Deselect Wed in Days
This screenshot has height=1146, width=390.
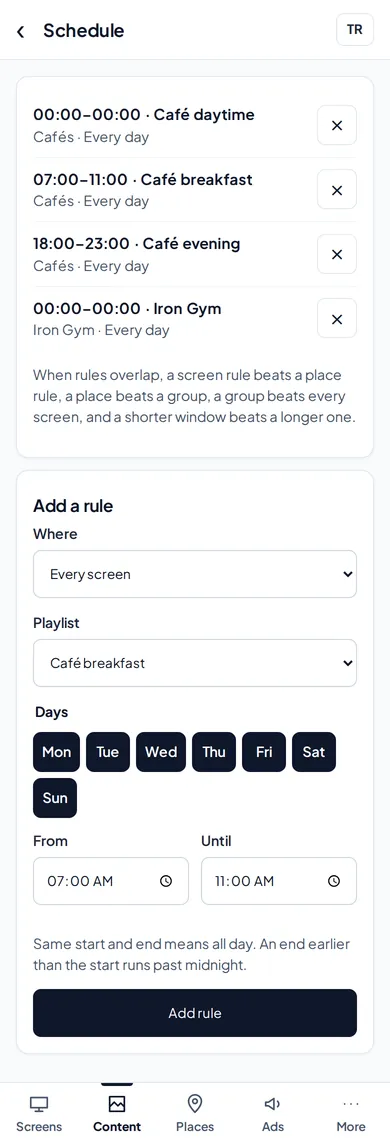point(161,752)
